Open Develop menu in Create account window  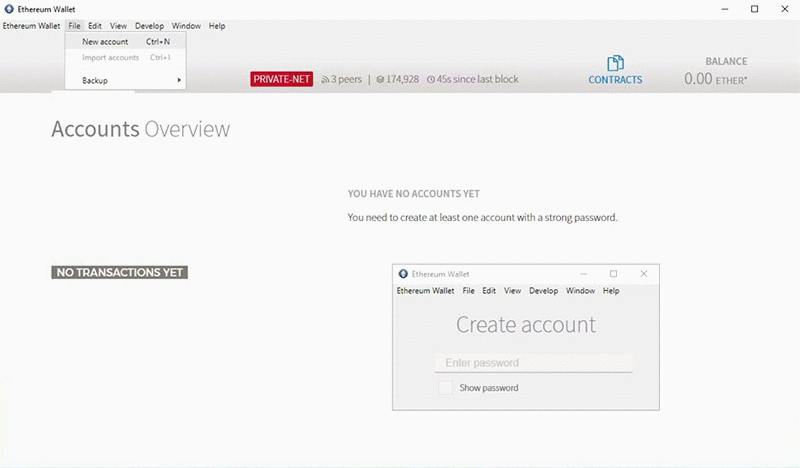pos(543,290)
